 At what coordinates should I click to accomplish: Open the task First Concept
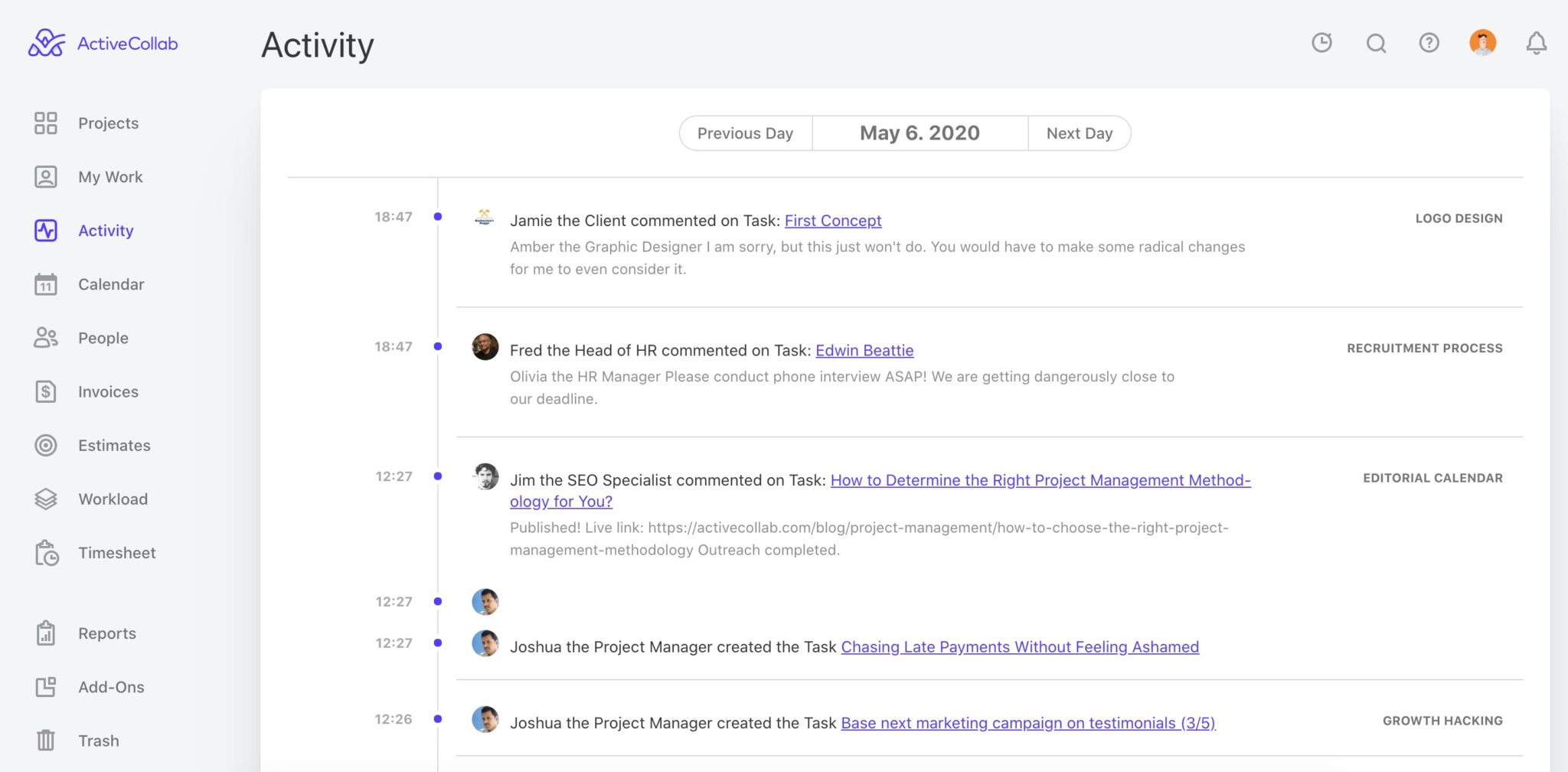833,221
